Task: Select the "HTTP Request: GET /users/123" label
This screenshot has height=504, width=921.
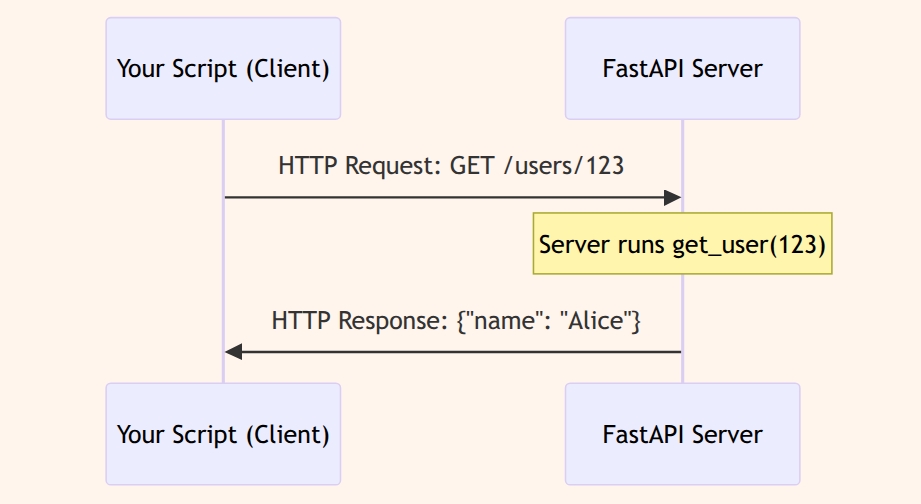Action: coord(451,166)
